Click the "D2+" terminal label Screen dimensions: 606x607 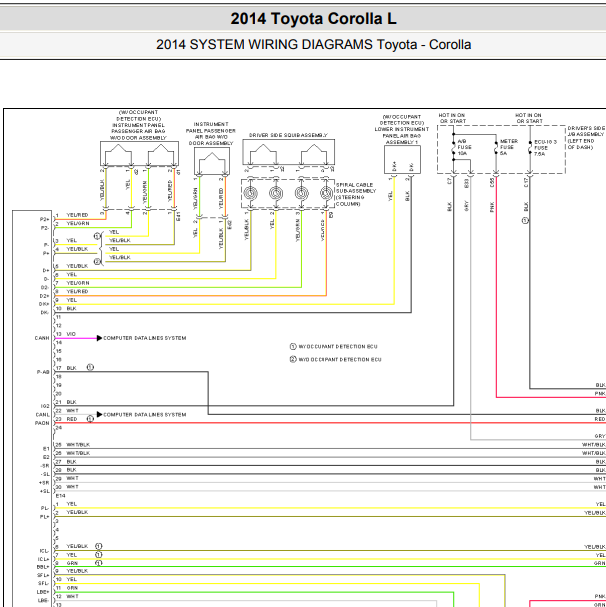coord(45,297)
